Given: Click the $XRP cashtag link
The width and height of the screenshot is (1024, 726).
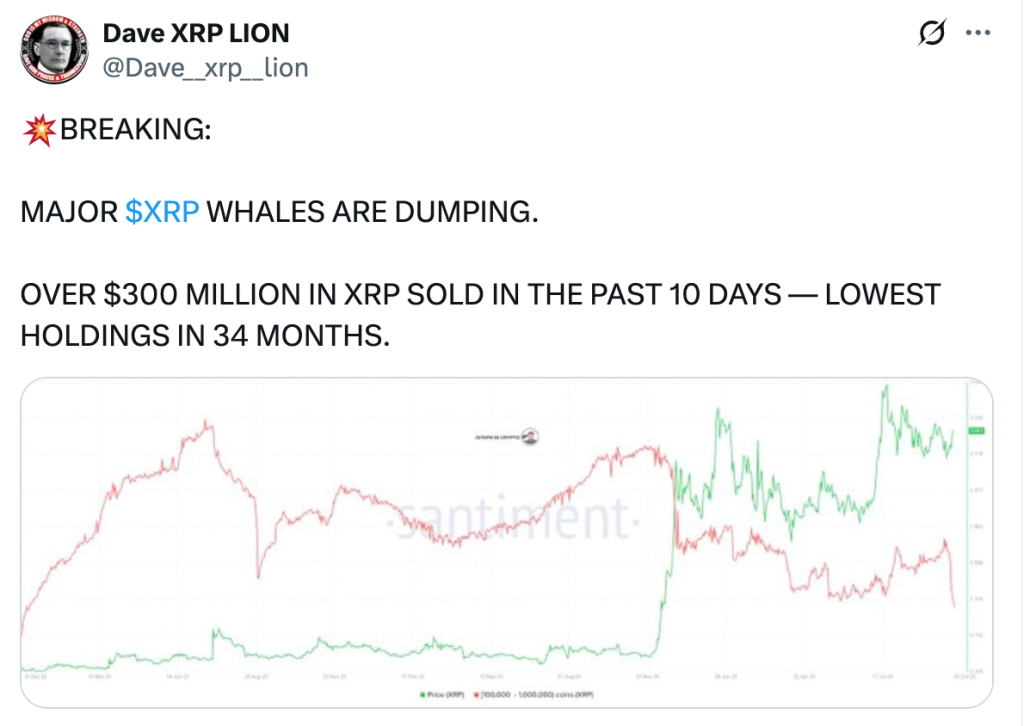Looking at the screenshot, I should [162, 212].
